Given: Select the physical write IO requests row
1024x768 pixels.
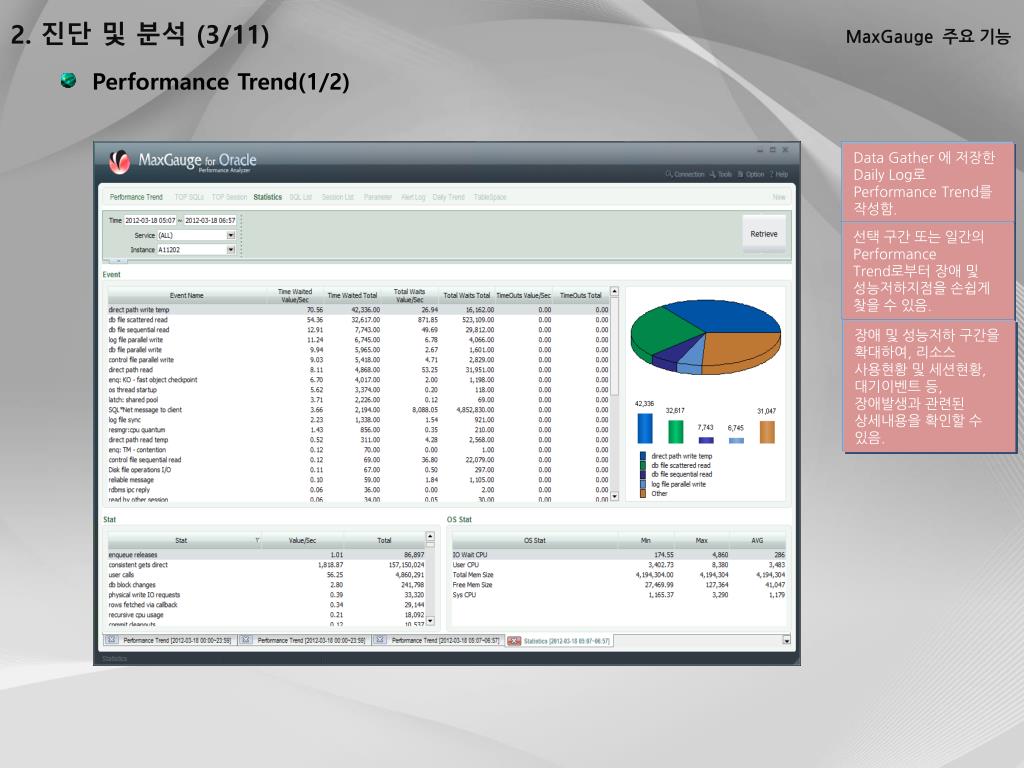Looking at the screenshot, I should point(266,595).
